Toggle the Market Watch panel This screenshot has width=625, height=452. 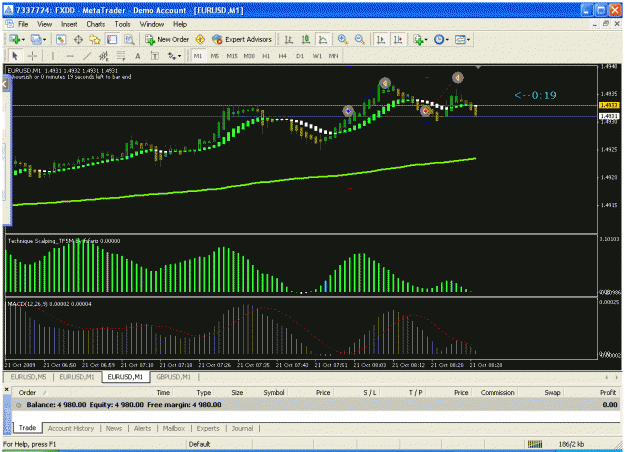point(61,39)
